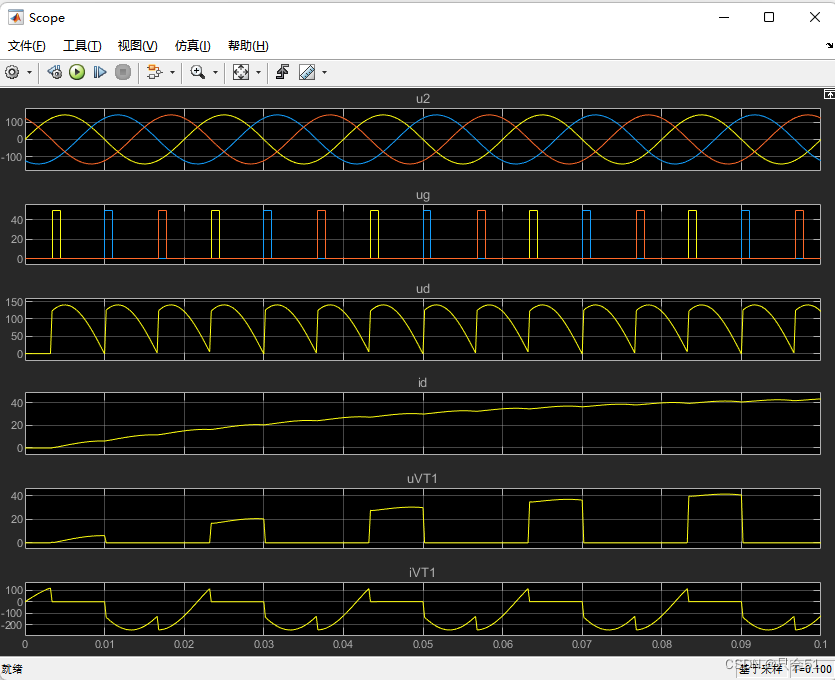Maximize the Scope window
The image size is (835, 680).
[x=769, y=17]
